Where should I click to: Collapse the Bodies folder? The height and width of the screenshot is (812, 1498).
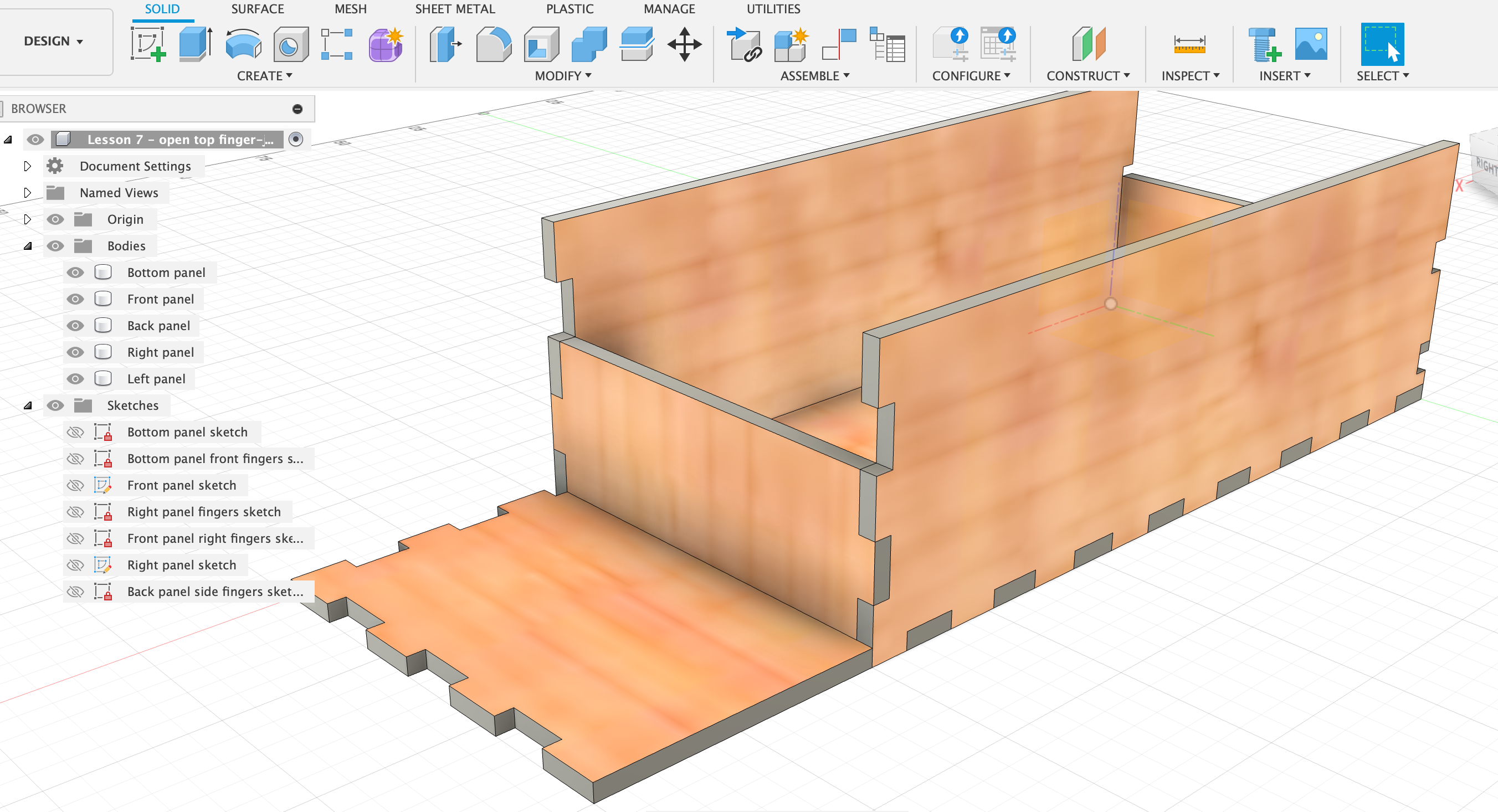27,246
